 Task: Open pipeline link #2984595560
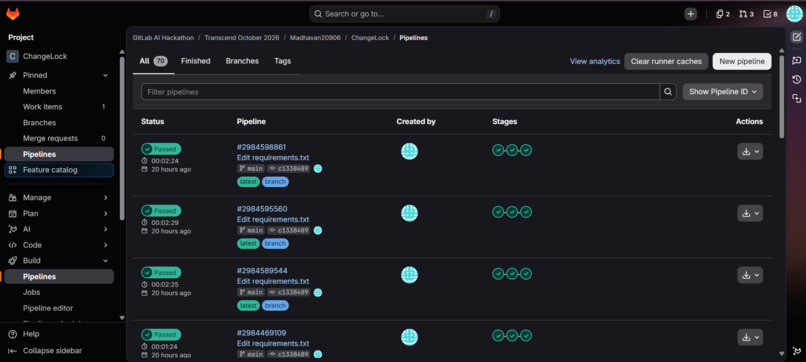[262, 209]
